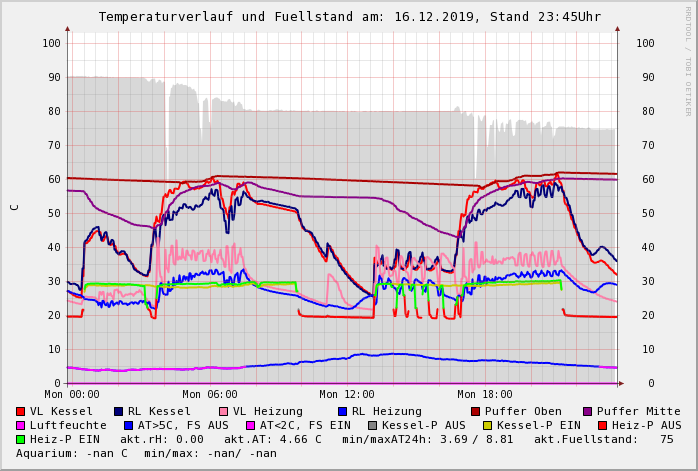
Task: Select the pink VL Heizung legend swatch
Action: click(224, 411)
